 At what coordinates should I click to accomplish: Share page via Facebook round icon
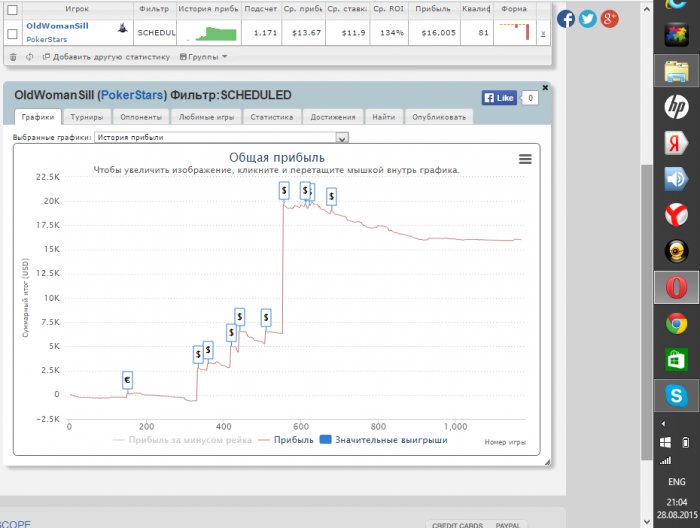566,19
